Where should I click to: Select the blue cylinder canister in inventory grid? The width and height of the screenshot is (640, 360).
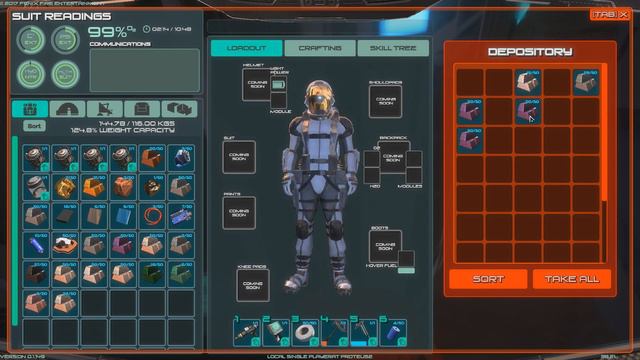click(36, 245)
